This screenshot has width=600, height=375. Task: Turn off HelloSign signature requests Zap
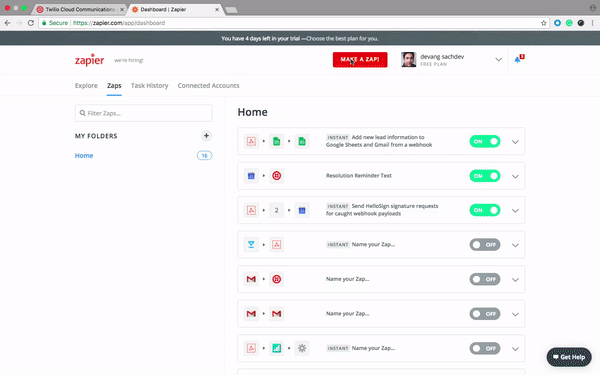coord(485,210)
